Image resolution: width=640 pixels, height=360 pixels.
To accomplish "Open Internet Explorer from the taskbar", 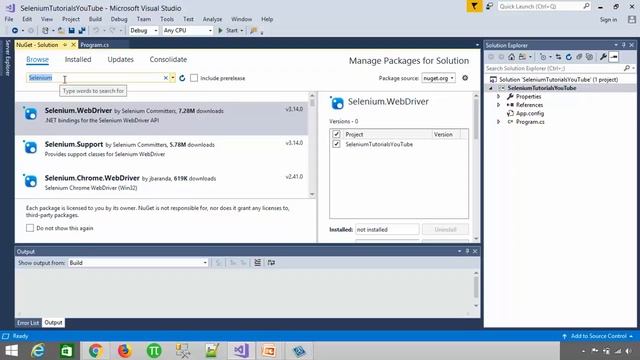I will tap(38, 351).
